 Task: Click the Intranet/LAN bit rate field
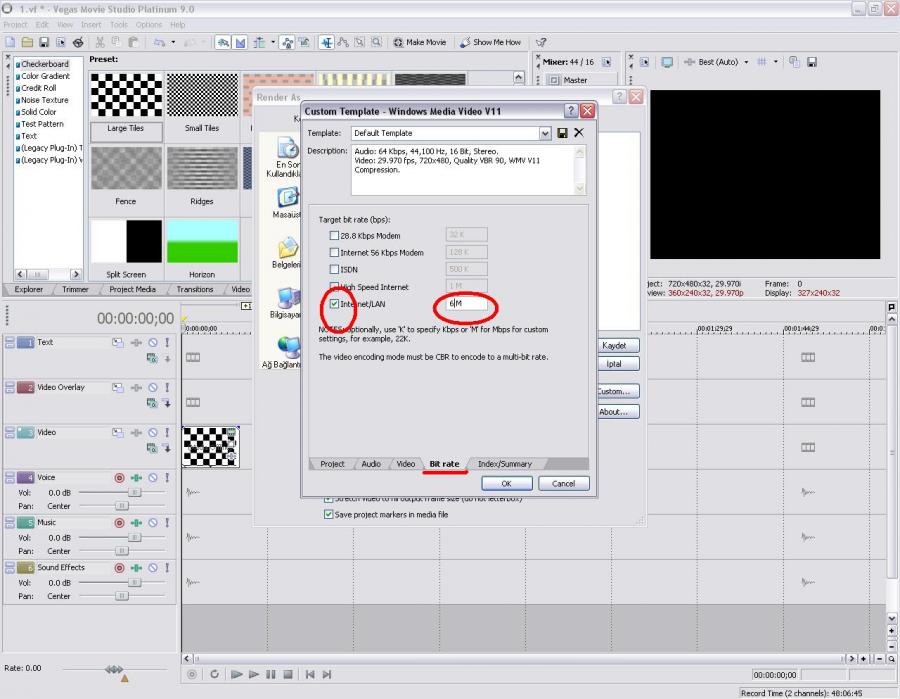pos(467,303)
